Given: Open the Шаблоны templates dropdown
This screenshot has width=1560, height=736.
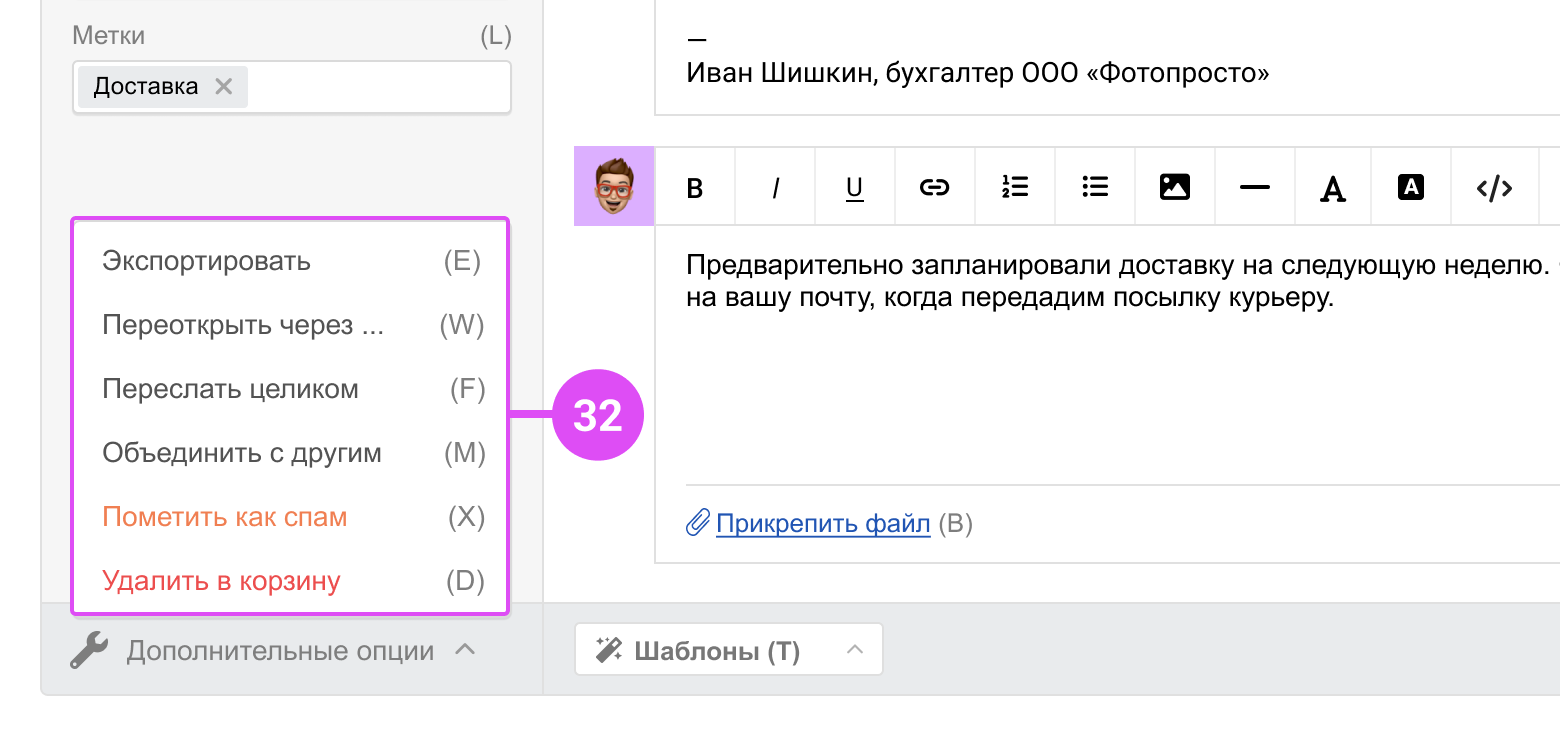Looking at the screenshot, I should coord(728,650).
